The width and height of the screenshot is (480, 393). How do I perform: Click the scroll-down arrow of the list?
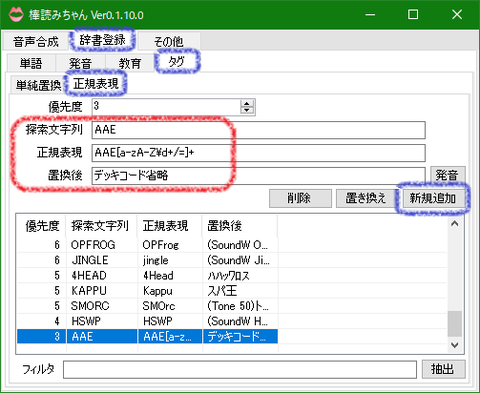[x=455, y=345]
